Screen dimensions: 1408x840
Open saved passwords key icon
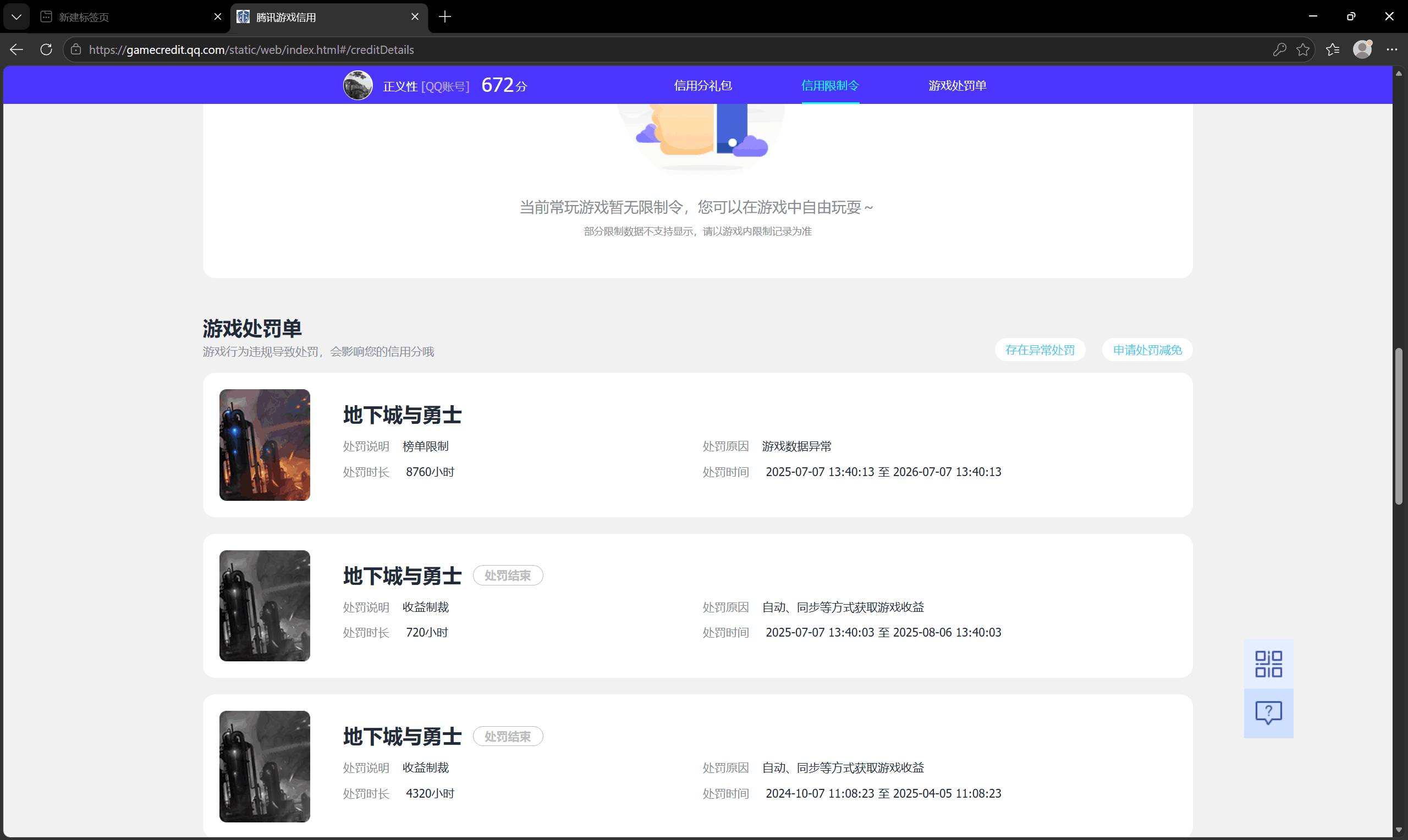pos(1279,50)
